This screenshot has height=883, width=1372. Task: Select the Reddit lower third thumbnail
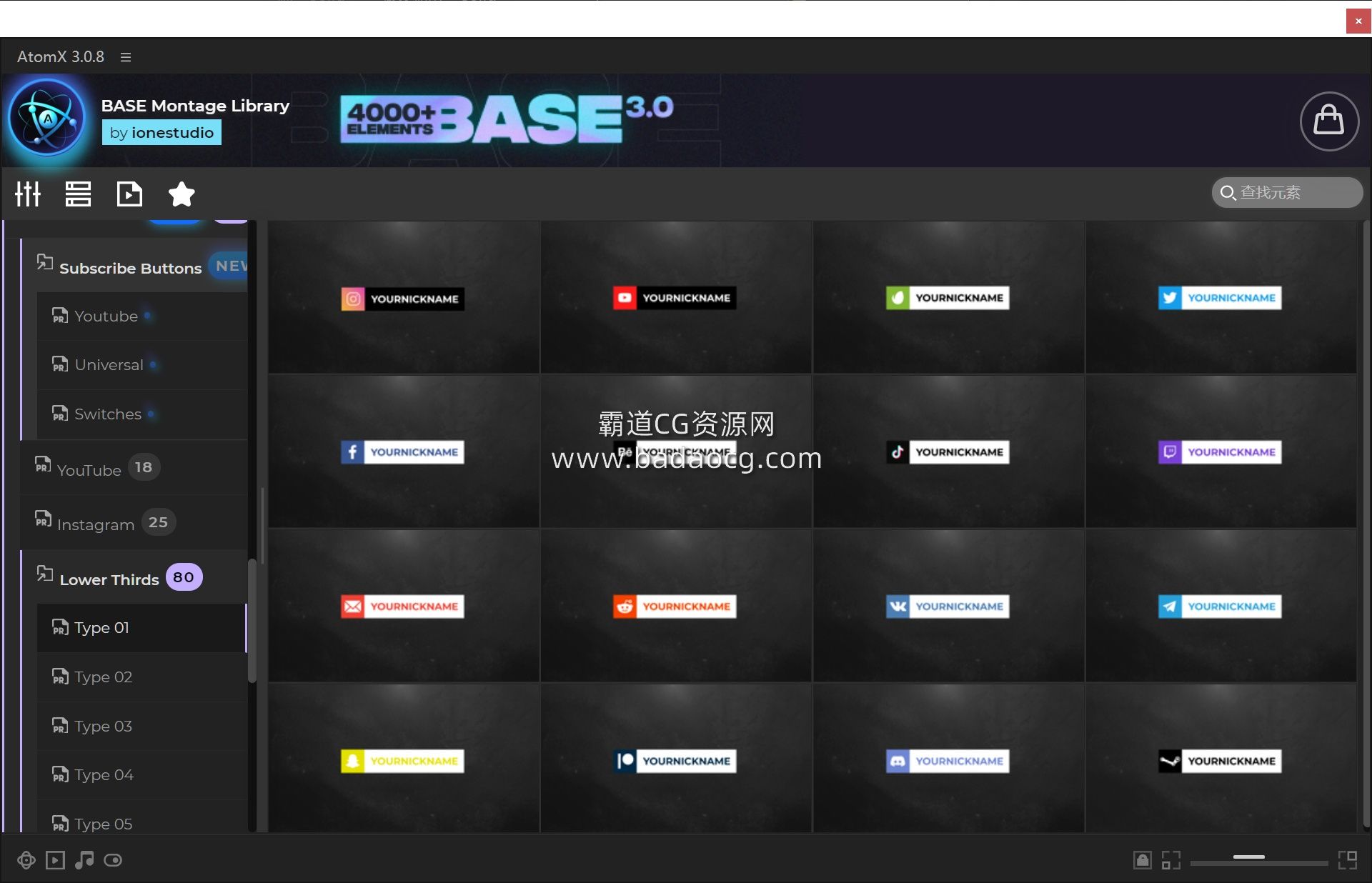675,606
